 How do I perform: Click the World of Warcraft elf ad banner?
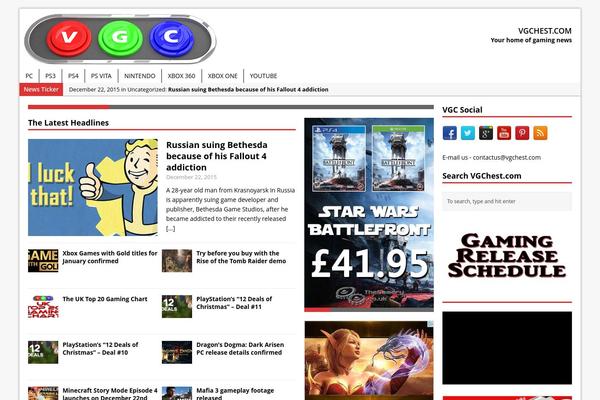[369, 360]
